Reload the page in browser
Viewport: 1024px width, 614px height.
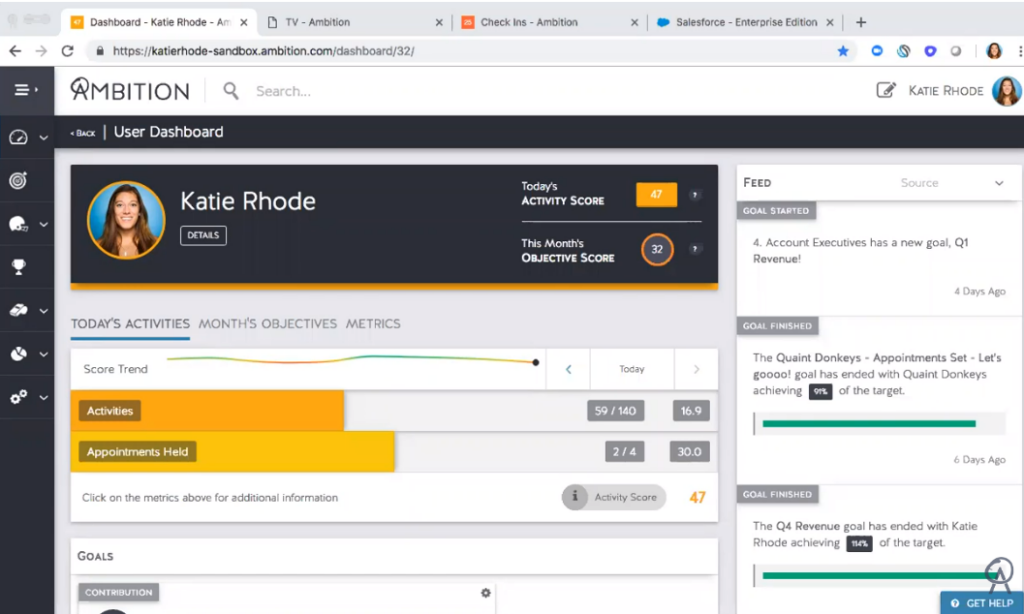pyautogui.click(x=67, y=51)
